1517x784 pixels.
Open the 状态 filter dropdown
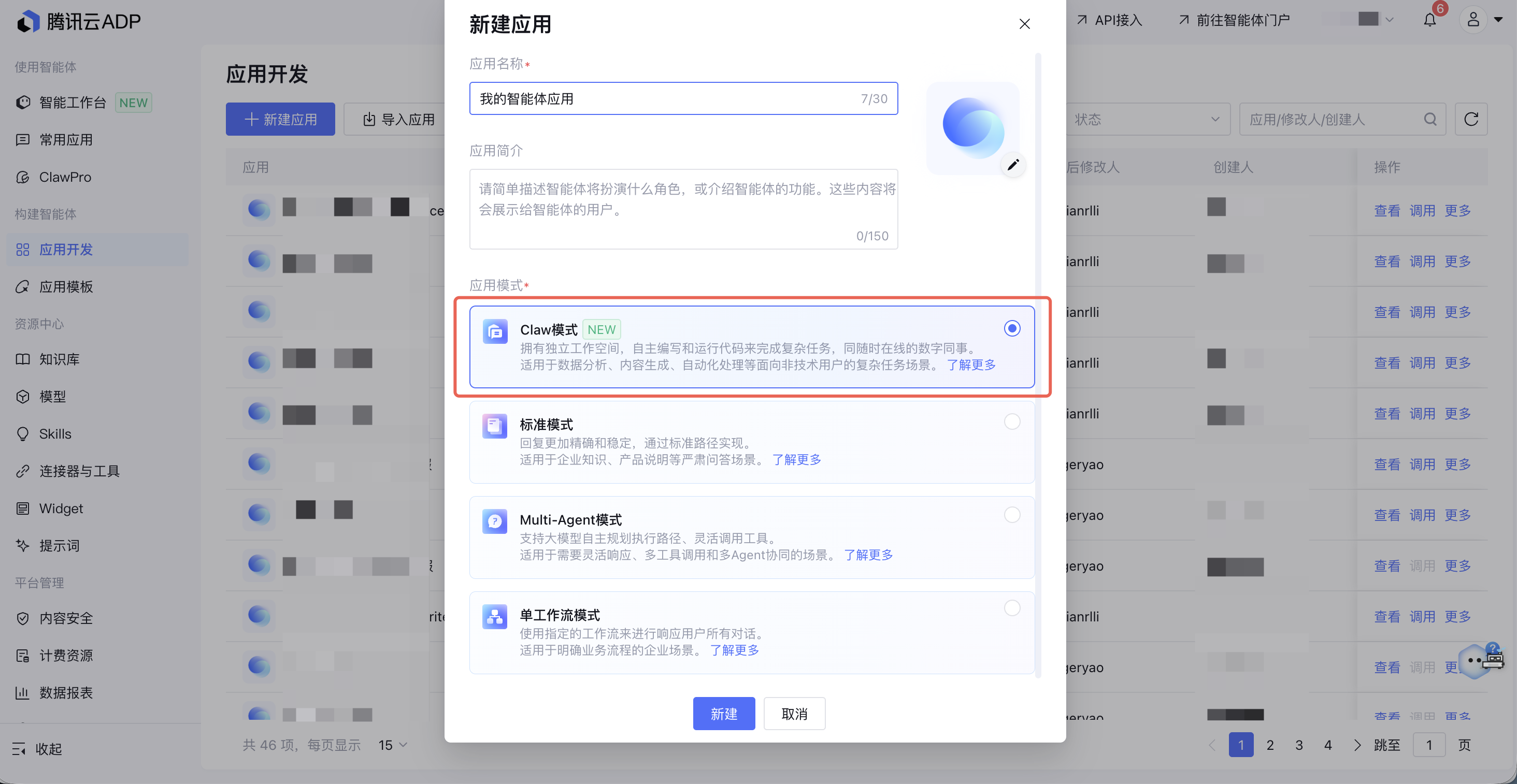(1147, 120)
